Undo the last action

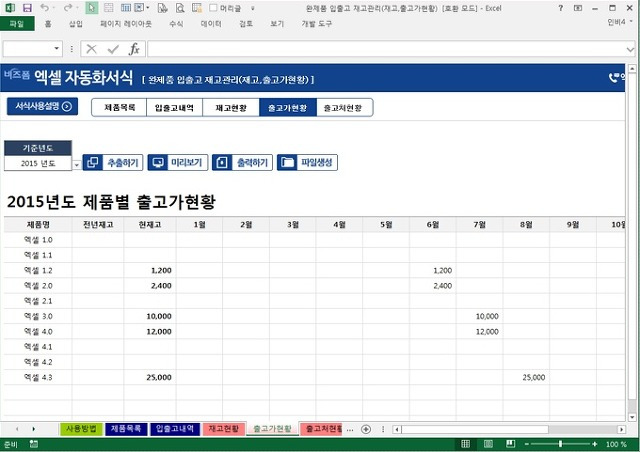44,8
